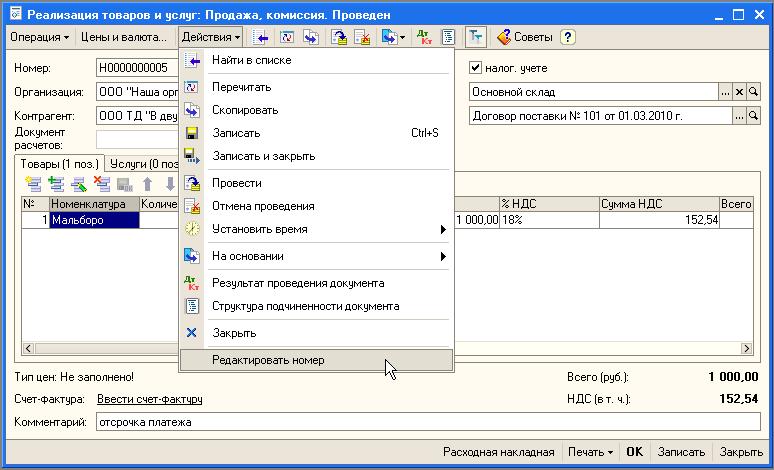The image size is (774, 470).
Task: Choose 'Скопировать' menu entry
Action: (x=316, y=110)
